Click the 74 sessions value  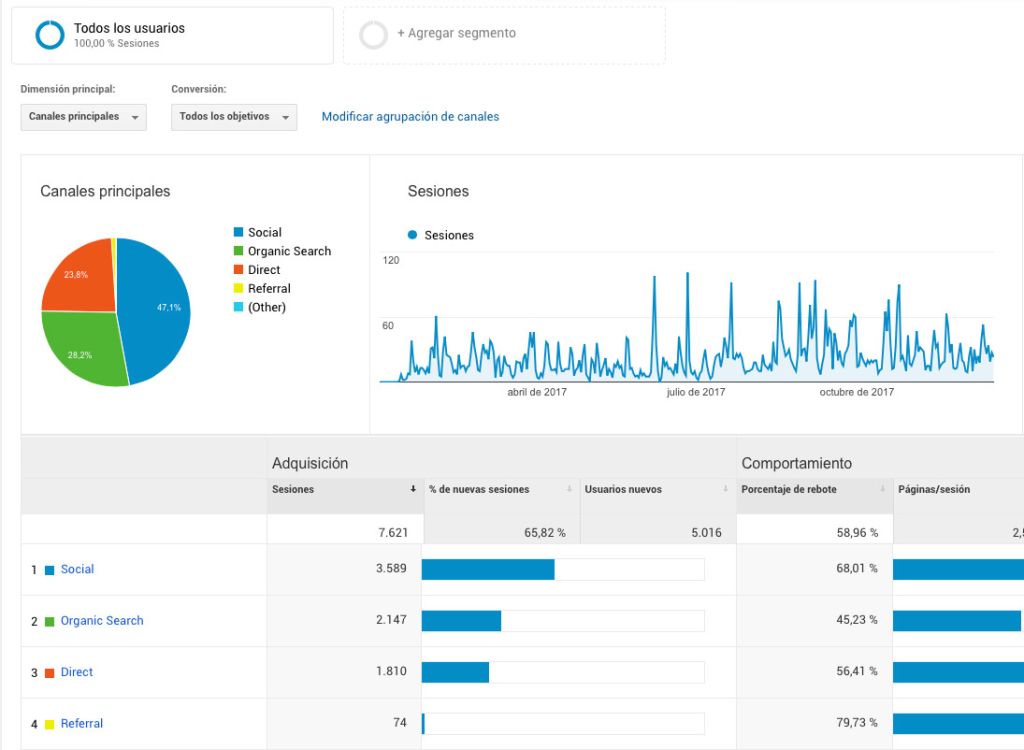tap(400, 723)
